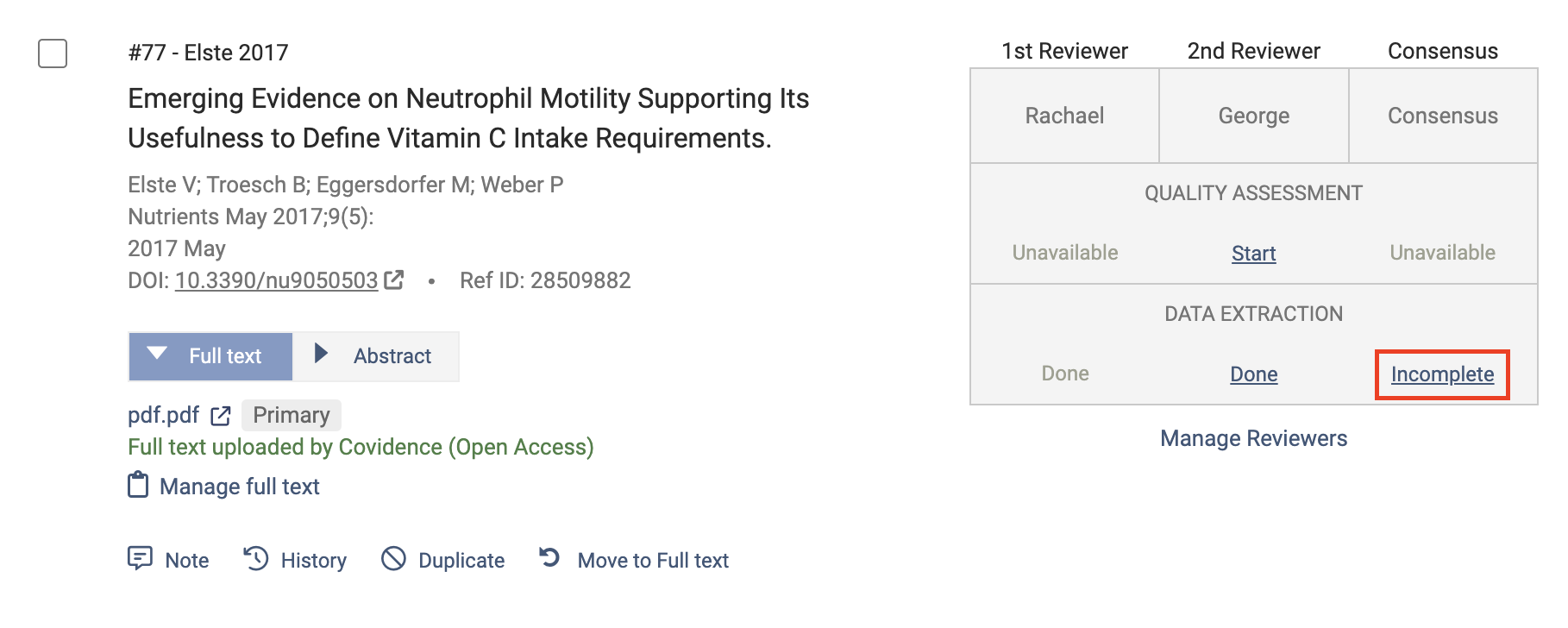Select the checkbox for study #77
This screenshot has height=628, width=1568.
coord(53,53)
